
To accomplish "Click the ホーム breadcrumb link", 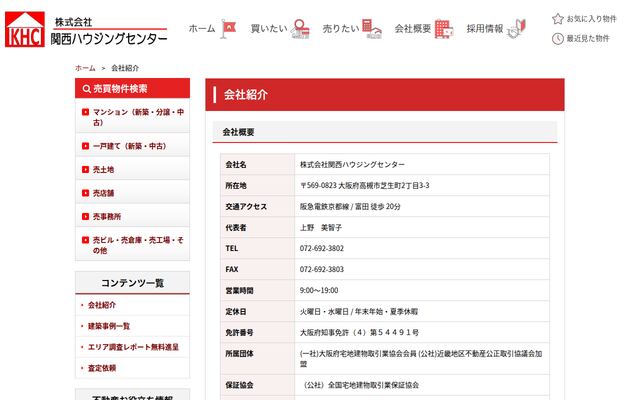I will coord(85,68).
